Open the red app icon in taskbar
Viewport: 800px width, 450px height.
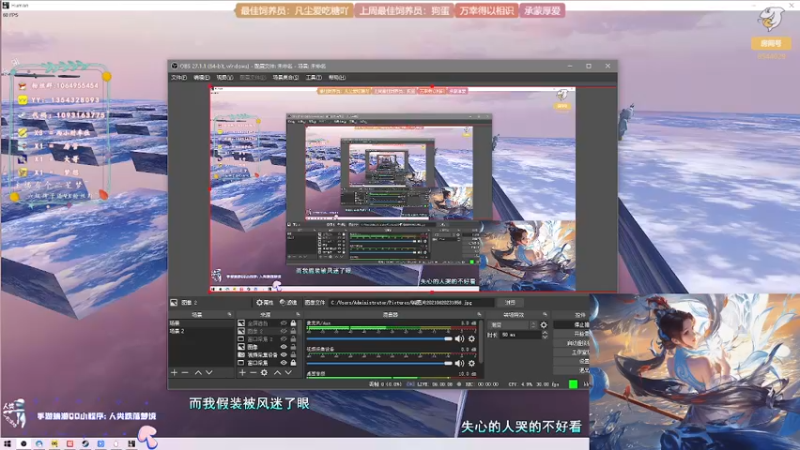[x=70, y=444]
